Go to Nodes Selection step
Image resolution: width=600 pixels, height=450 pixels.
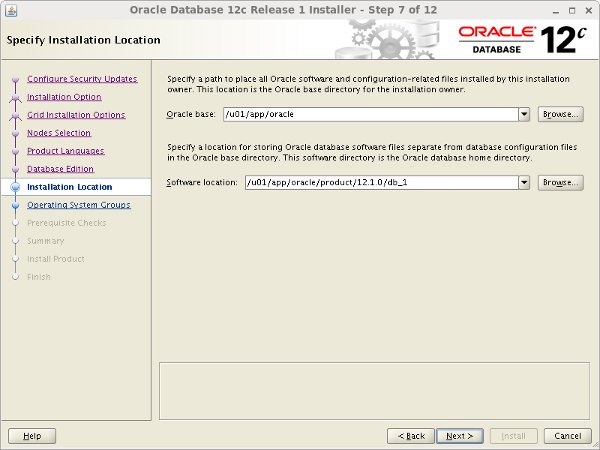pyautogui.click(x=59, y=133)
